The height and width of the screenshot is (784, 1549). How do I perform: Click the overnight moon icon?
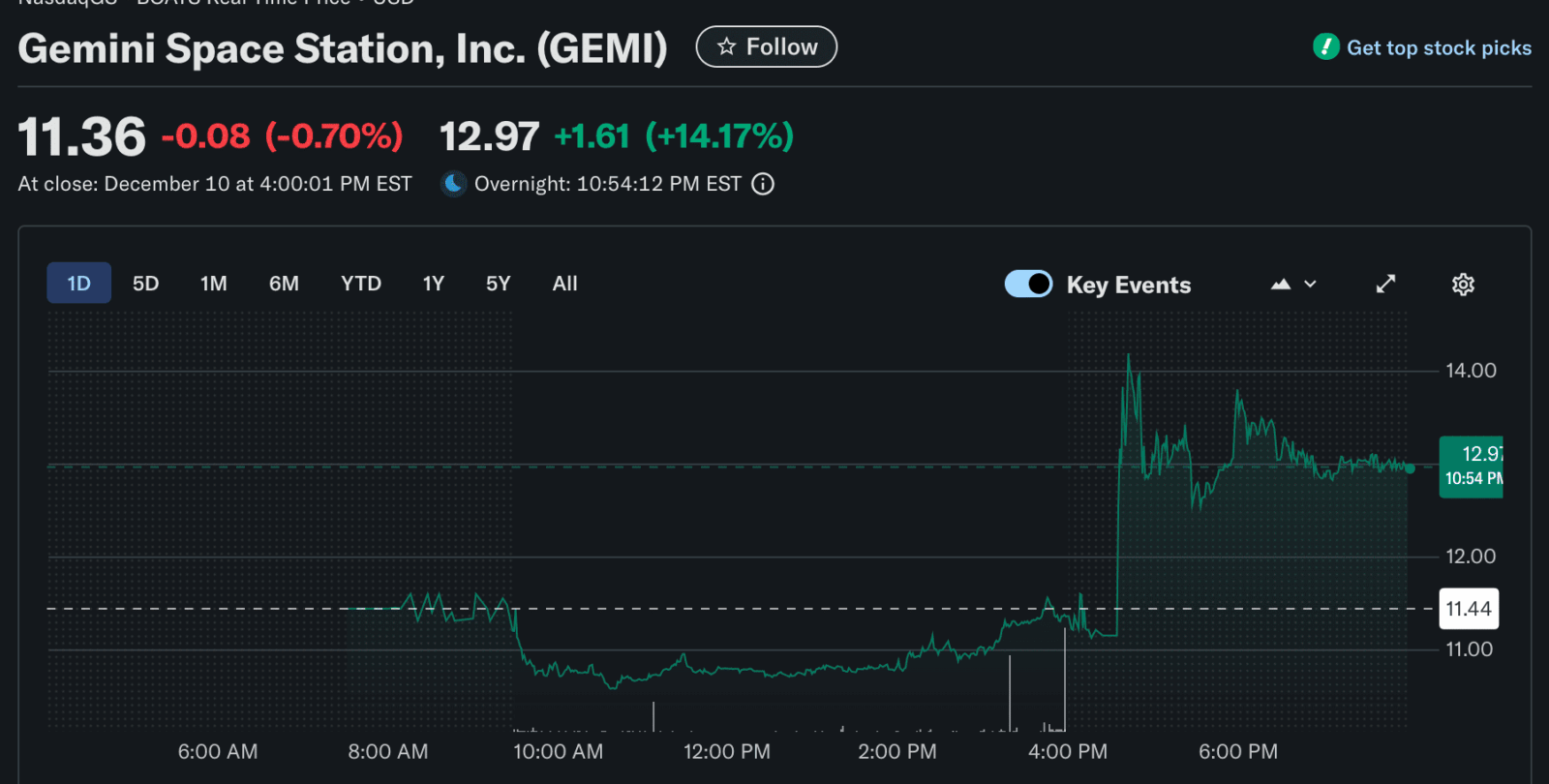(x=453, y=184)
